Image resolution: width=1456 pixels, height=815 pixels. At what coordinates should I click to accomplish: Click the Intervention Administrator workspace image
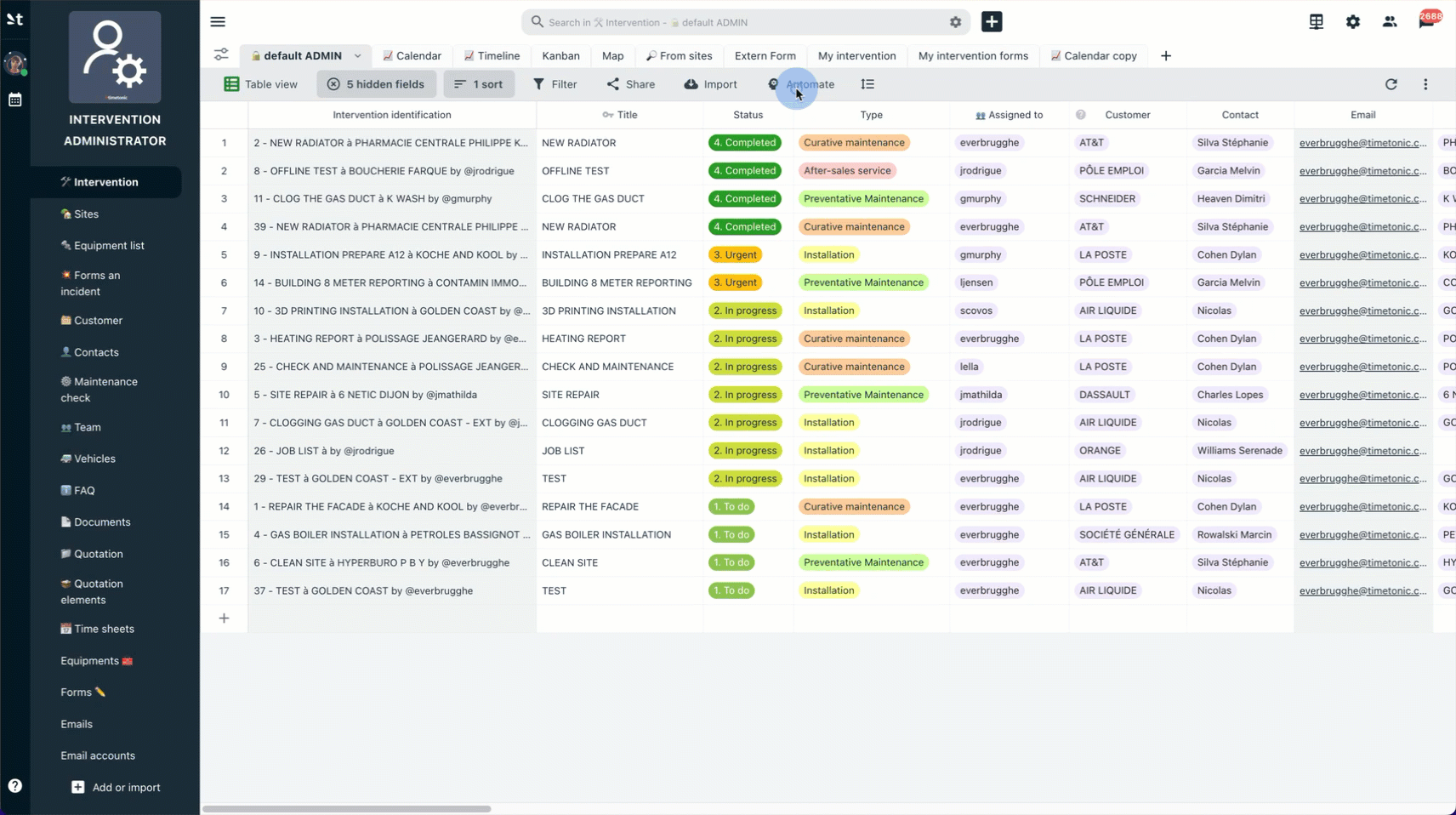coord(115,57)
